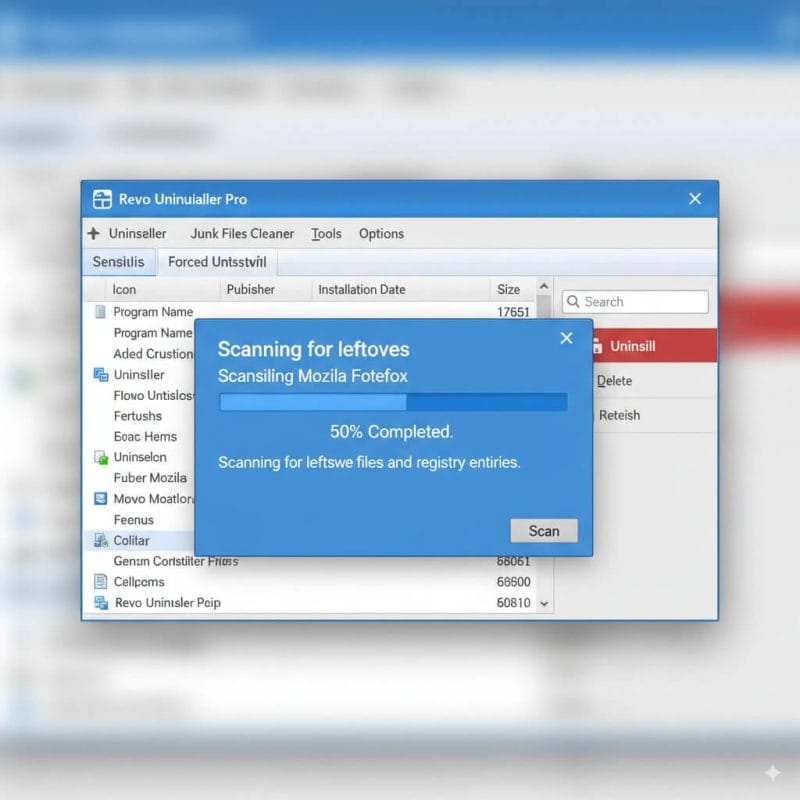Click the Revo Uninuialler Pro title bar icon

click(x=101, y=198)
